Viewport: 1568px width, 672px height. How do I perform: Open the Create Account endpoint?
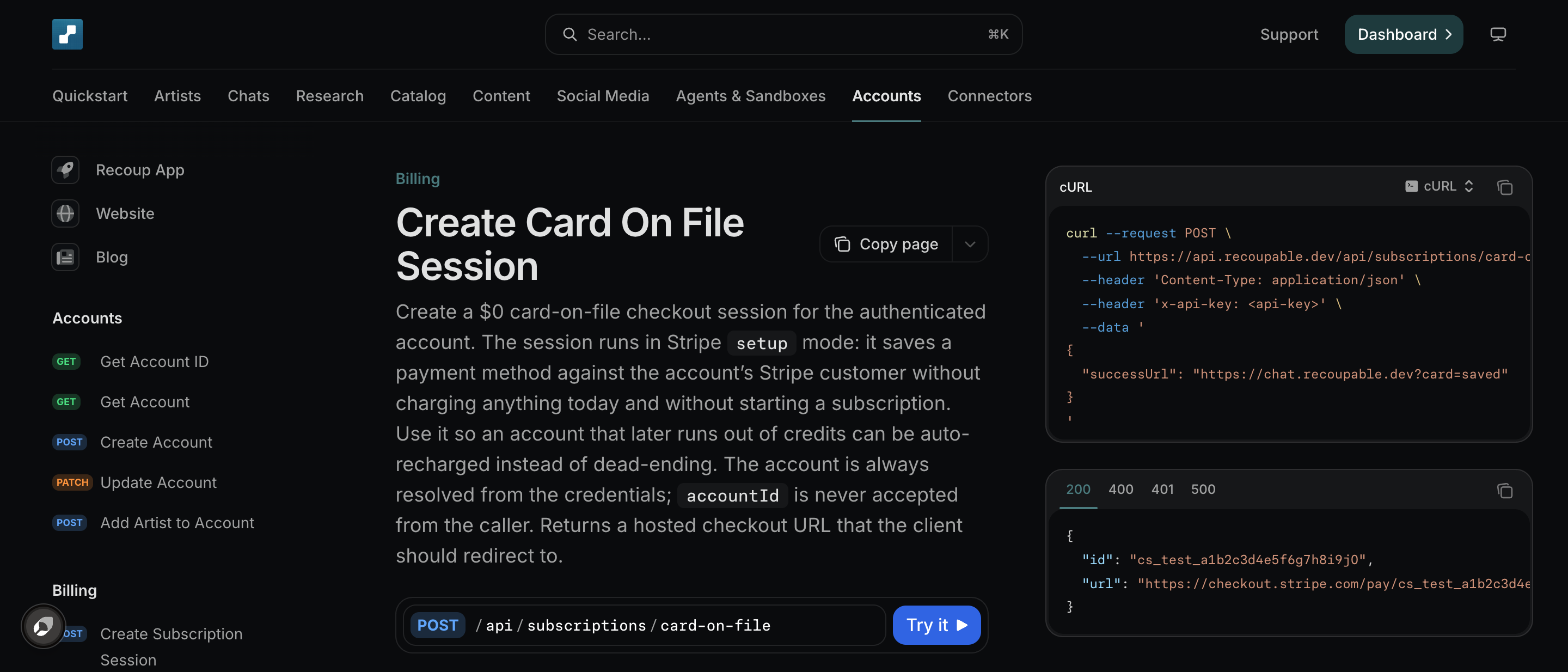[156, 442]
